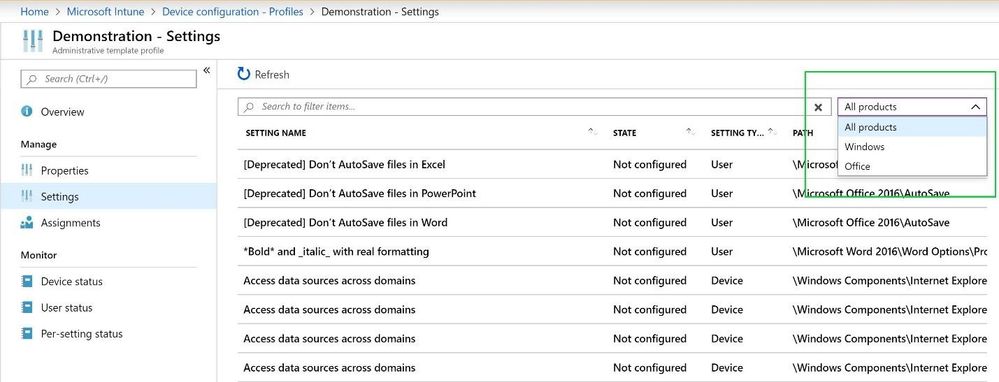Go to Microsoft Intune breadcrumb link

pos(105,11)
